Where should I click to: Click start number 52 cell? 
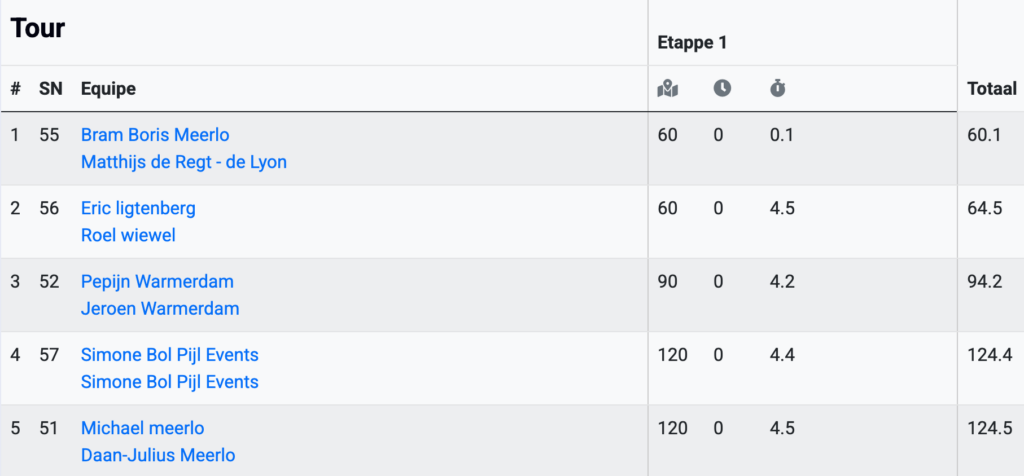point(49,282)
